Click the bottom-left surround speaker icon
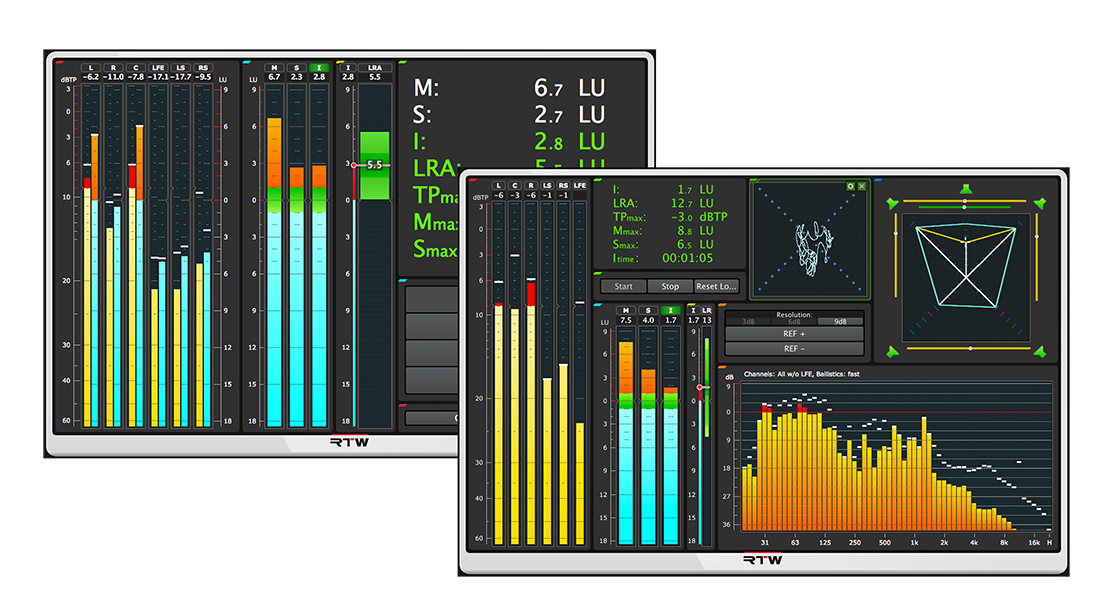The height and width of the screenshot is (600, 1110). [891, 351]
